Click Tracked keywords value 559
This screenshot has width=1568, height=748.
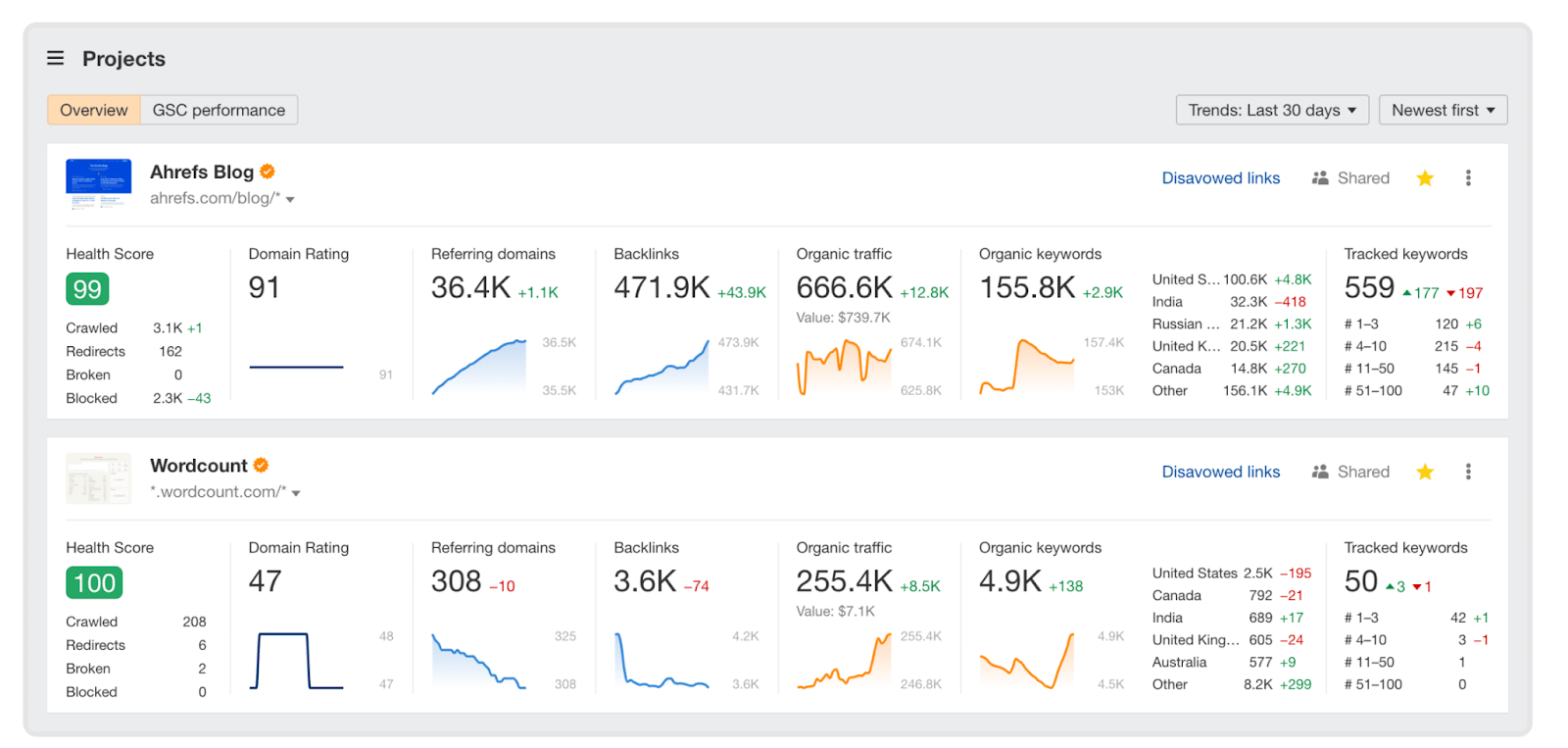tap(1369, 287)
